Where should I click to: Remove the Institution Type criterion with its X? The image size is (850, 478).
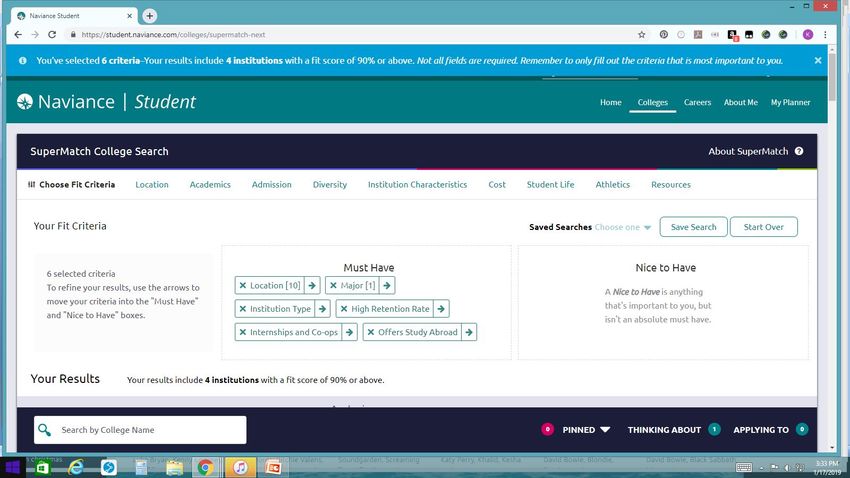click(x=243, y=308)
